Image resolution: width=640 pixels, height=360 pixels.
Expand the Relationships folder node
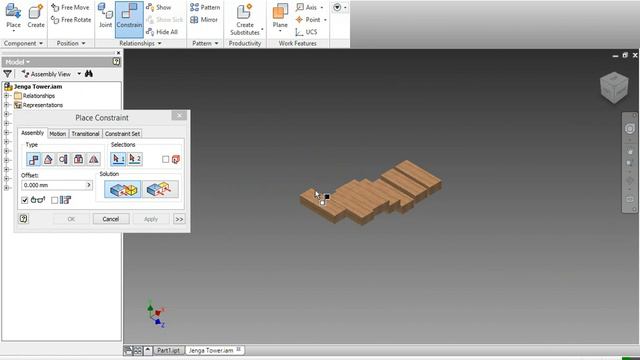point(7,96)
